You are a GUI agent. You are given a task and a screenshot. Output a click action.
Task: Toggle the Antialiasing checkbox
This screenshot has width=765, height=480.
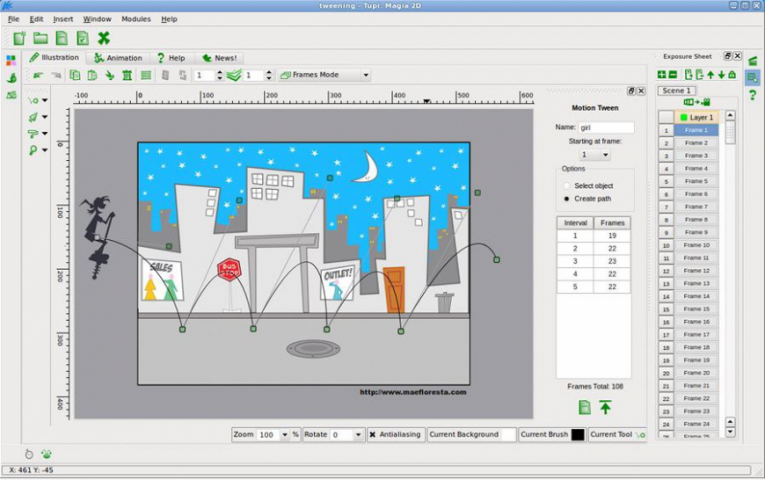373,435
